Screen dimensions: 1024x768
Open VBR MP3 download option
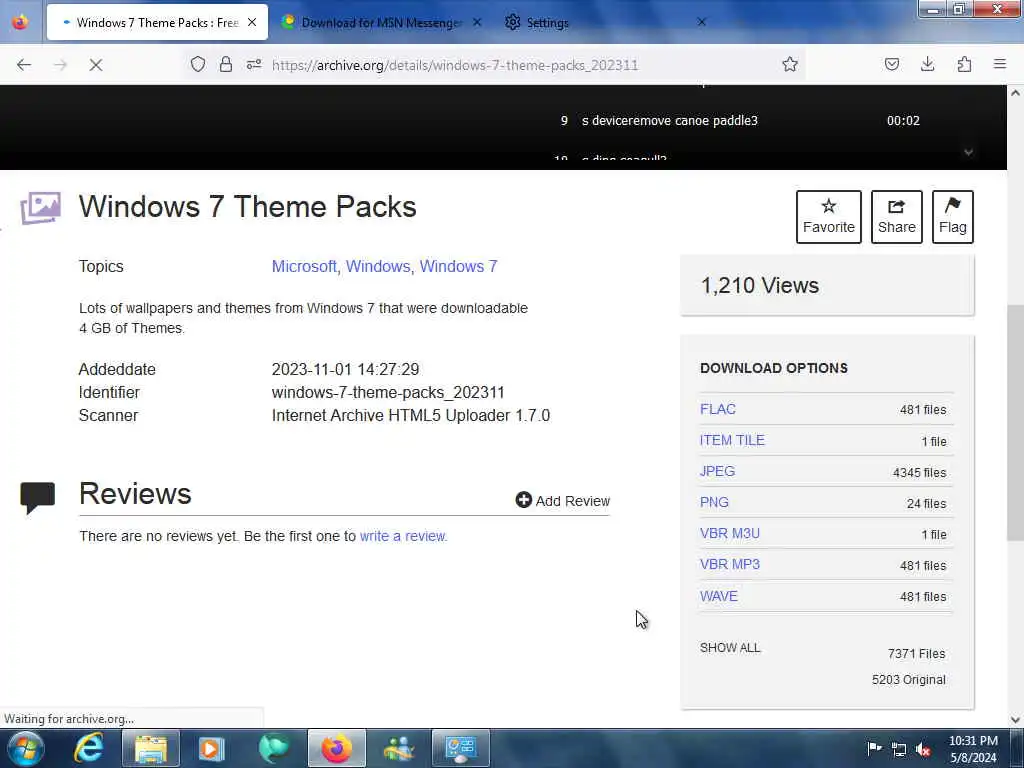(x=729, y=564)
